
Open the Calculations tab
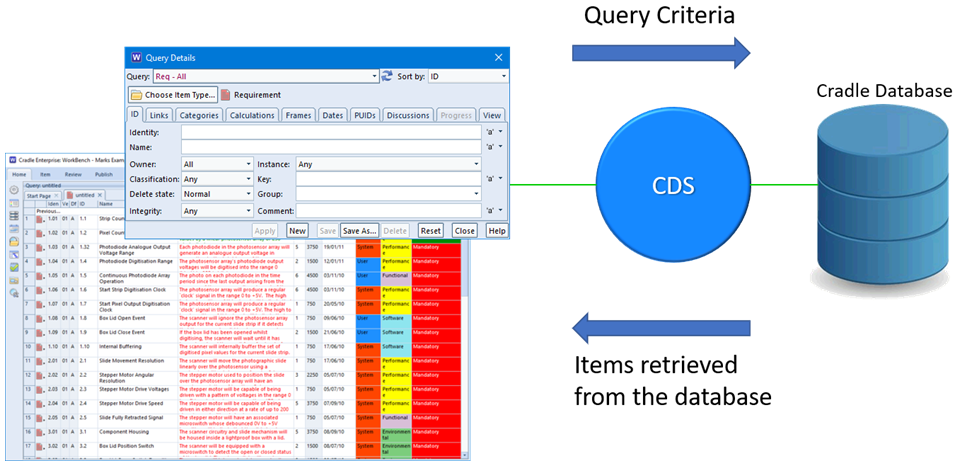coord(252,115)
